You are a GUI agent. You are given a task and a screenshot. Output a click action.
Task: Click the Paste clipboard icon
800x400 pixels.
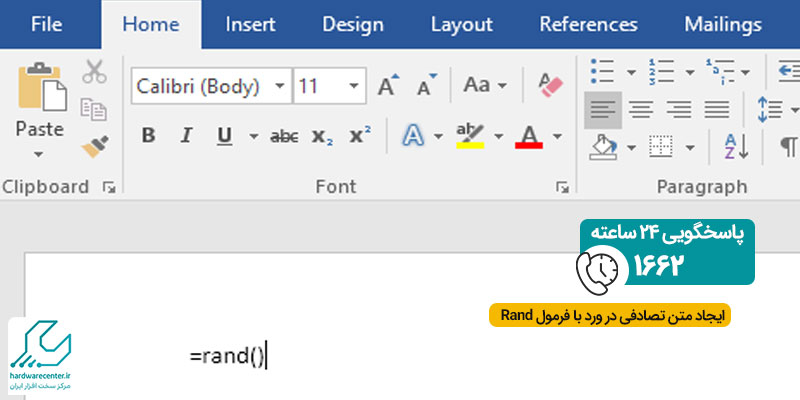pyautogui.click(x=42, y=87)
